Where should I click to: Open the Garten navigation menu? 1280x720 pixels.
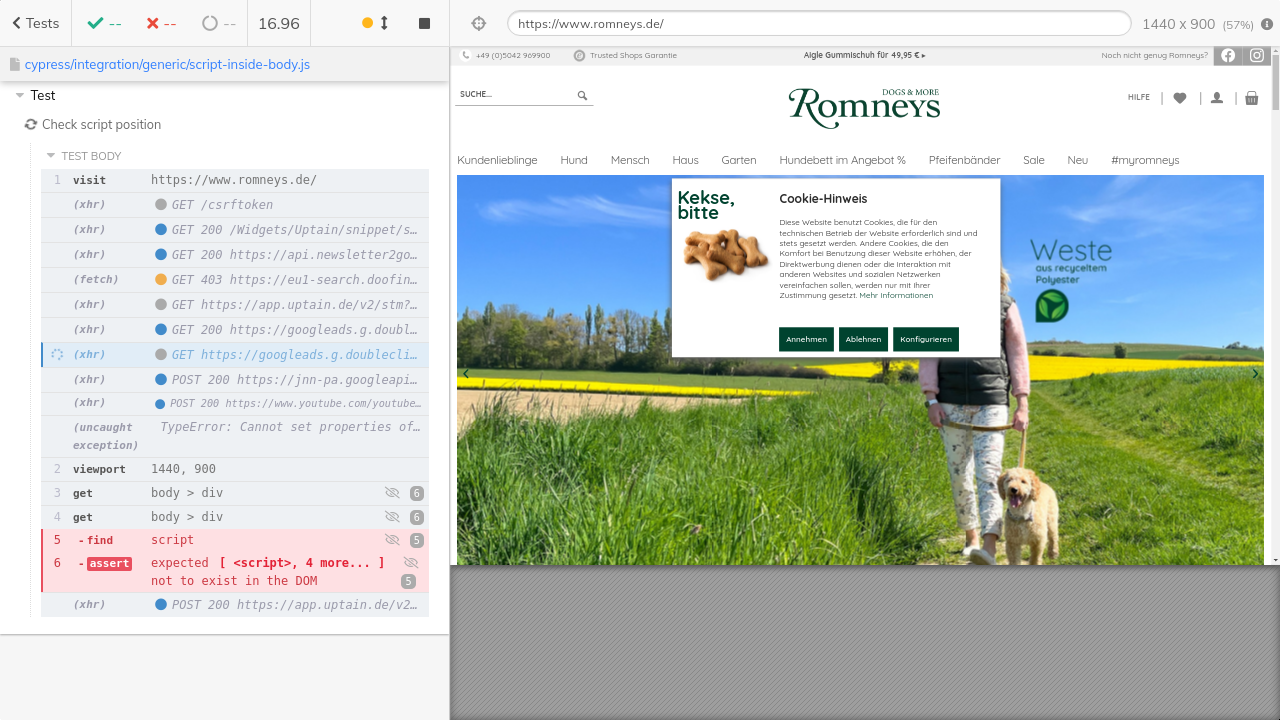[739, 160]
